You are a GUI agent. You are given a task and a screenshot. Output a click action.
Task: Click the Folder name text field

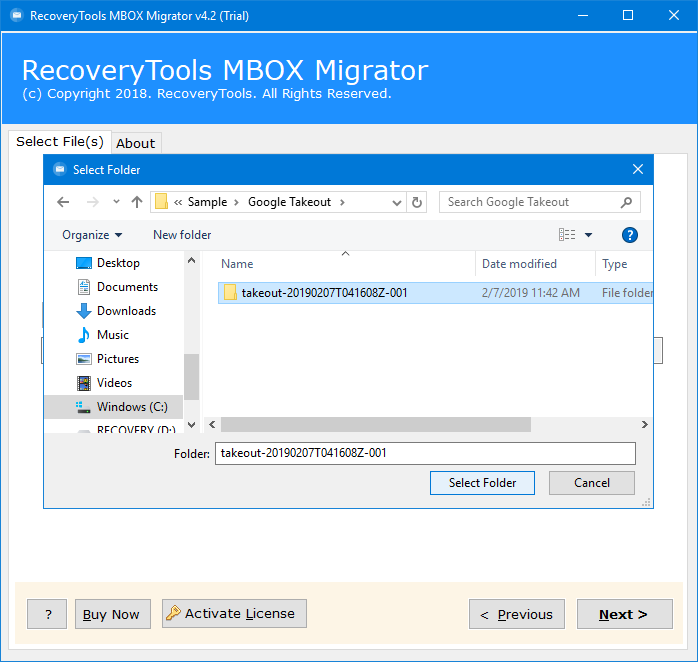point(425,453)
